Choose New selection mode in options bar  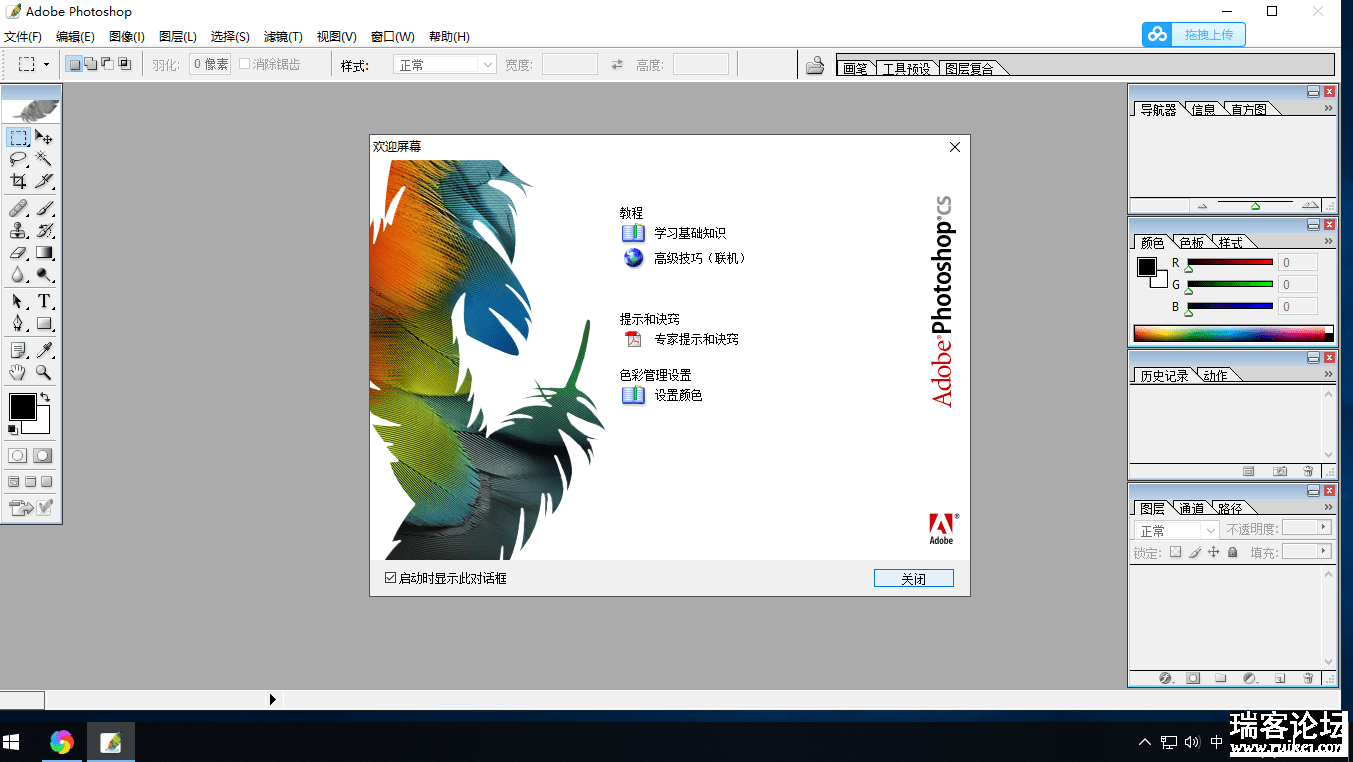(x=74, y=65)
